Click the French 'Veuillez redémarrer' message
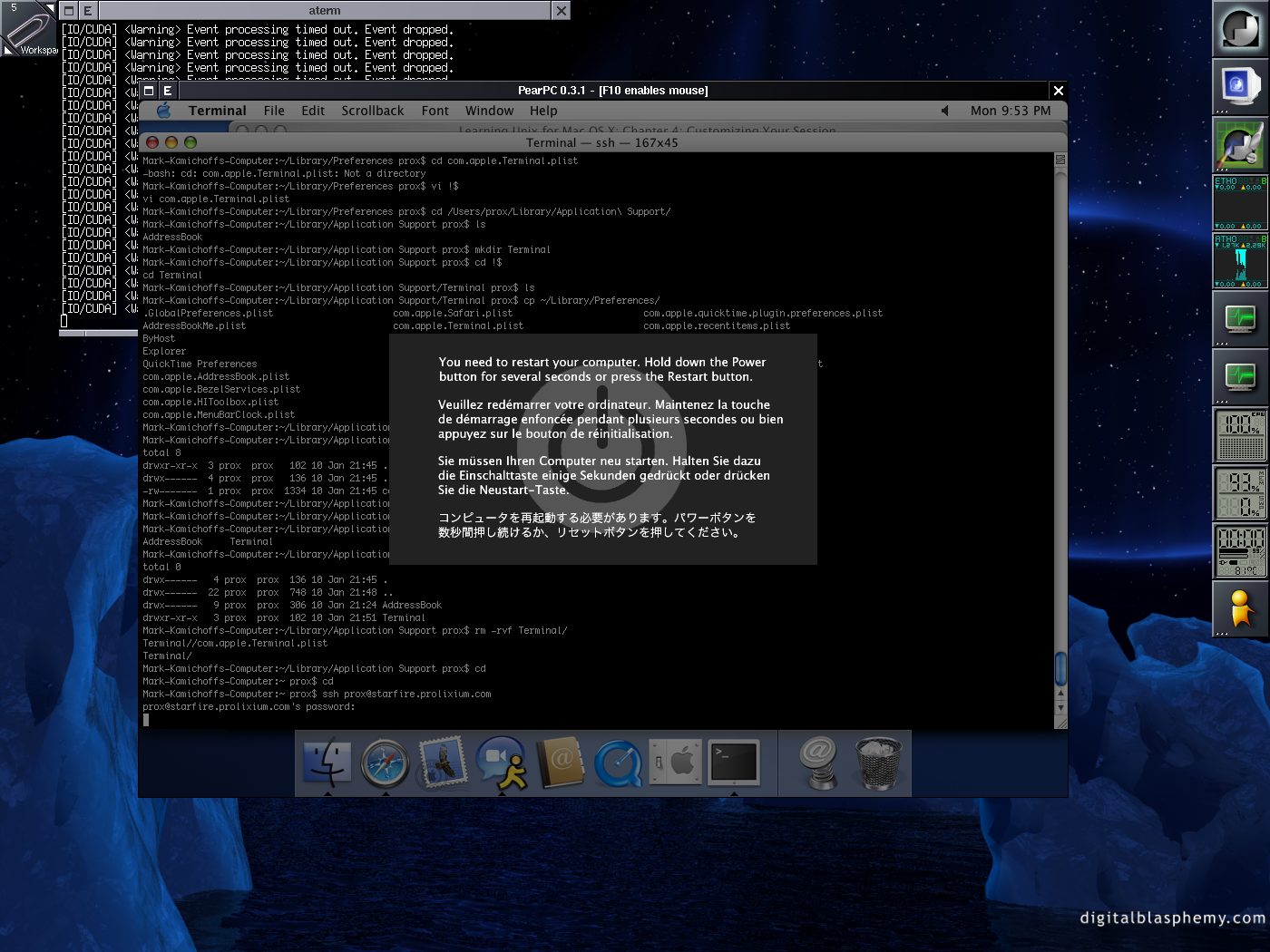Image resolution: width=1270 pixels, height=952 pixels. point(611,420)
